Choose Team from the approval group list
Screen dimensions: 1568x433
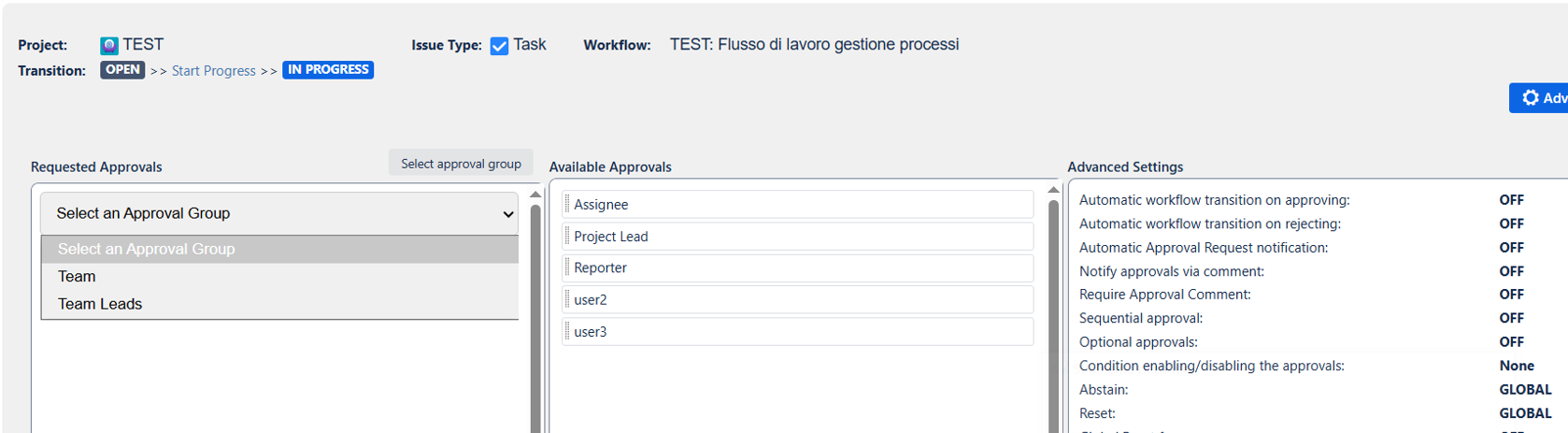(77, 277)
